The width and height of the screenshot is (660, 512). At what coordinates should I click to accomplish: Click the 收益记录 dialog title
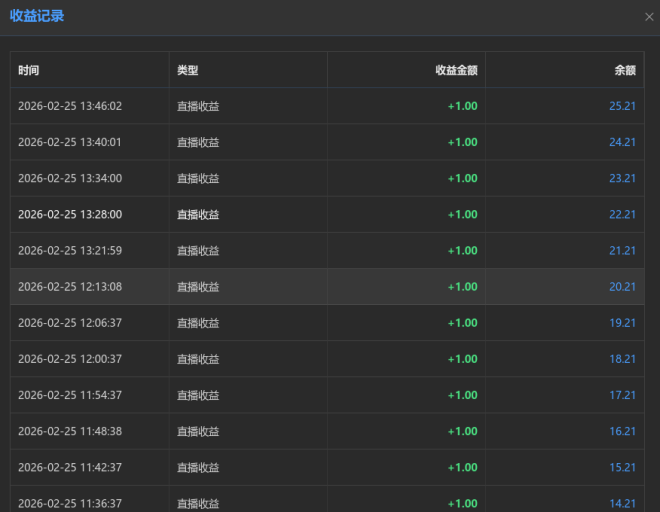[x=37, y=16]
